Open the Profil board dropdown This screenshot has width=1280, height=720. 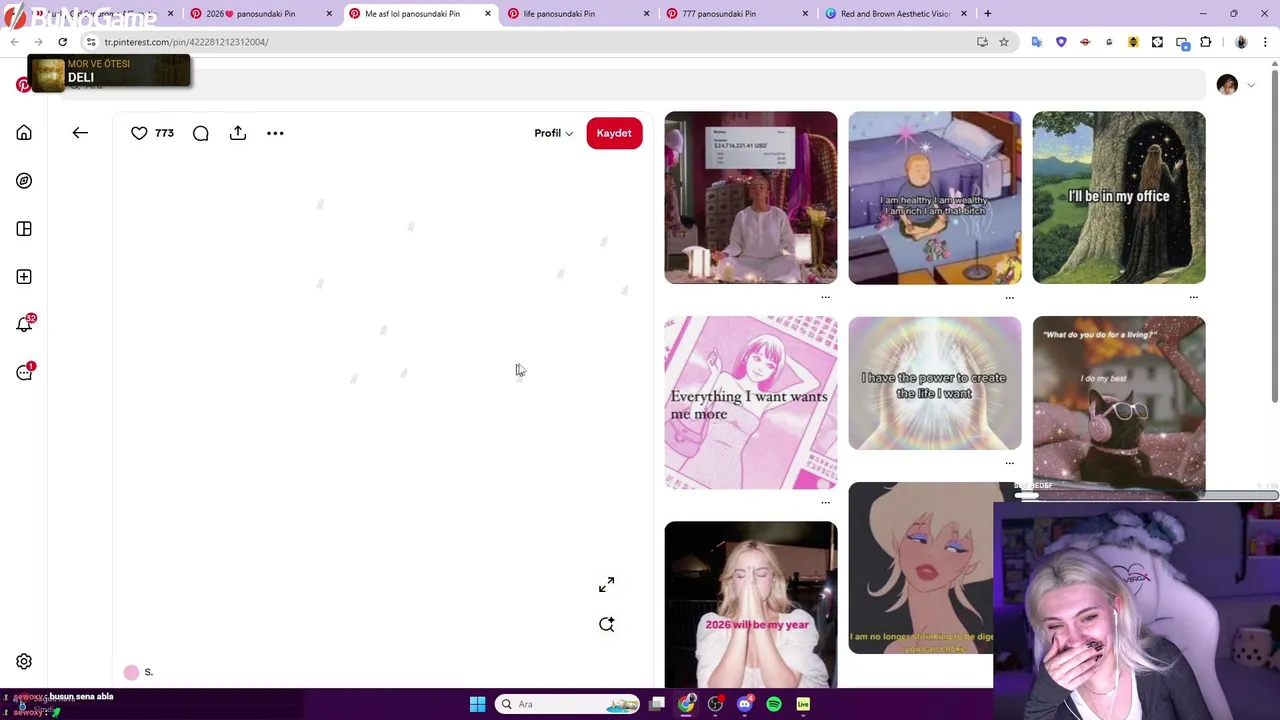pyautogui.click(x=553, y=133)
